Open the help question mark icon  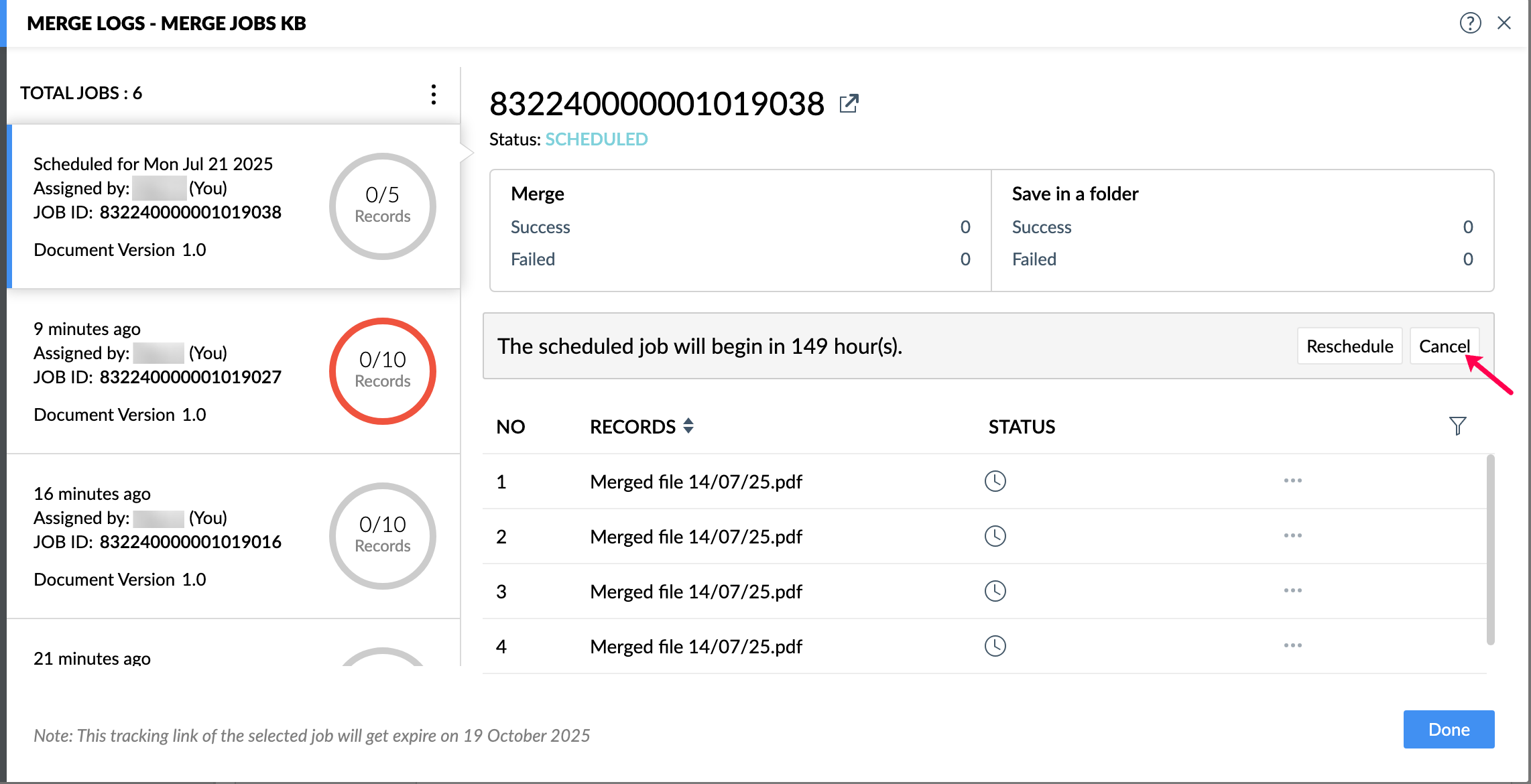1470,23
